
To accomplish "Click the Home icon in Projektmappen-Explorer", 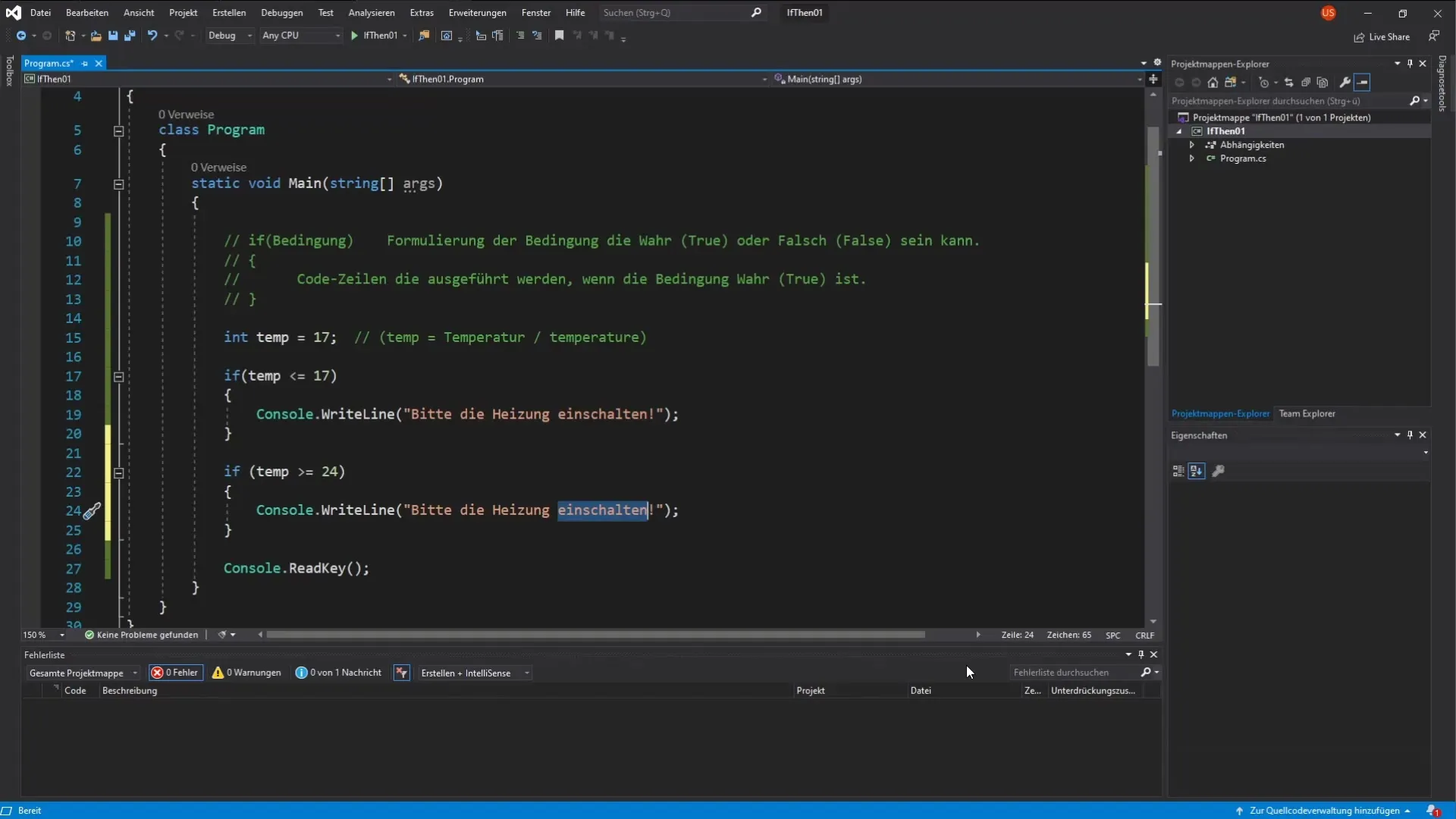I will 1213,83.
